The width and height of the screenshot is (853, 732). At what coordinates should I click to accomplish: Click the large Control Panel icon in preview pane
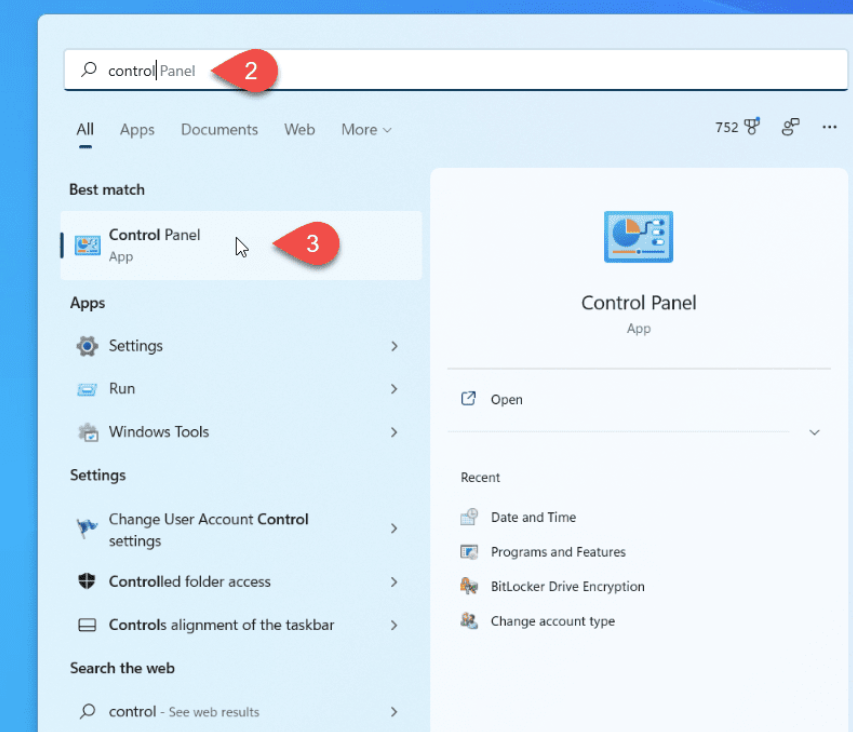(638, 237)
